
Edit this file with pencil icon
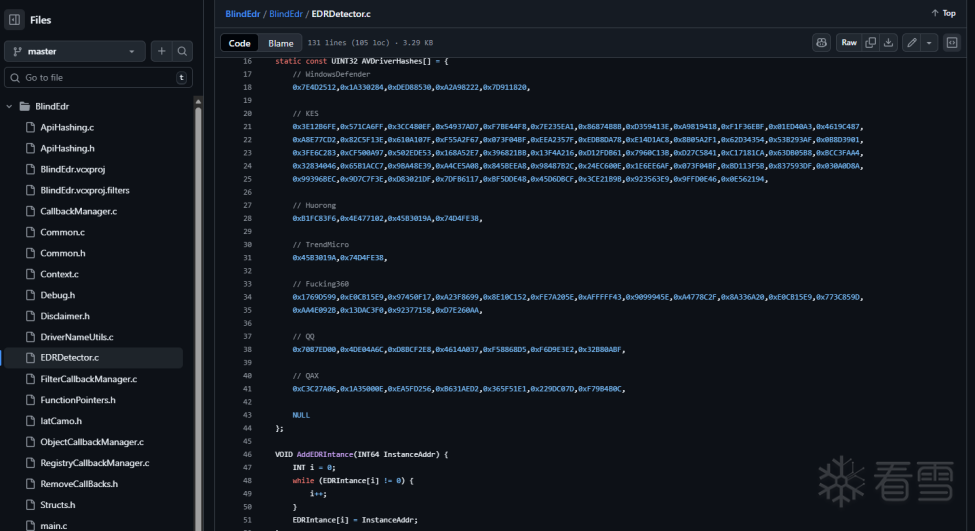pyautogui.click(x=912, y=42)
